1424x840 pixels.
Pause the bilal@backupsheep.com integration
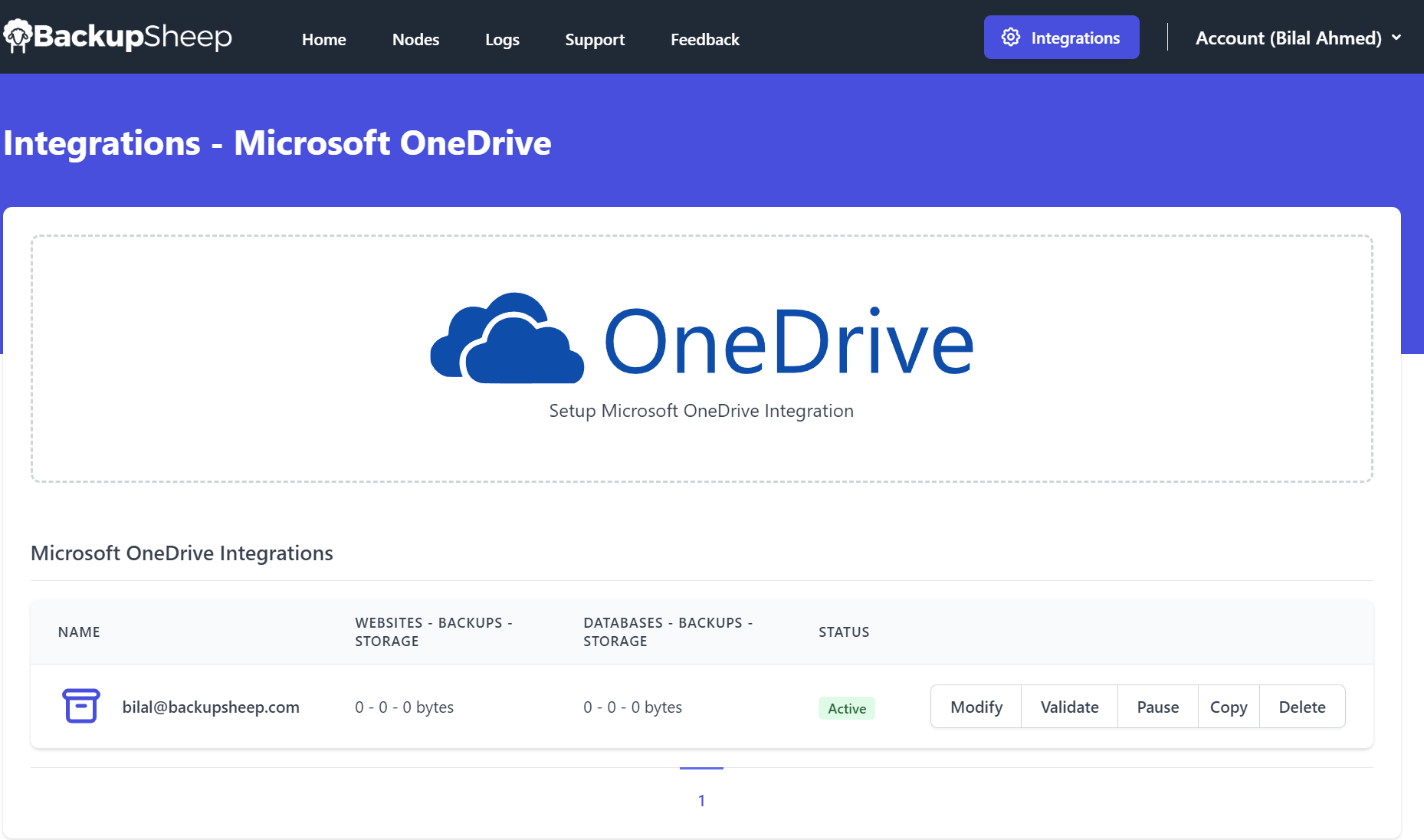pos(1157,707)
